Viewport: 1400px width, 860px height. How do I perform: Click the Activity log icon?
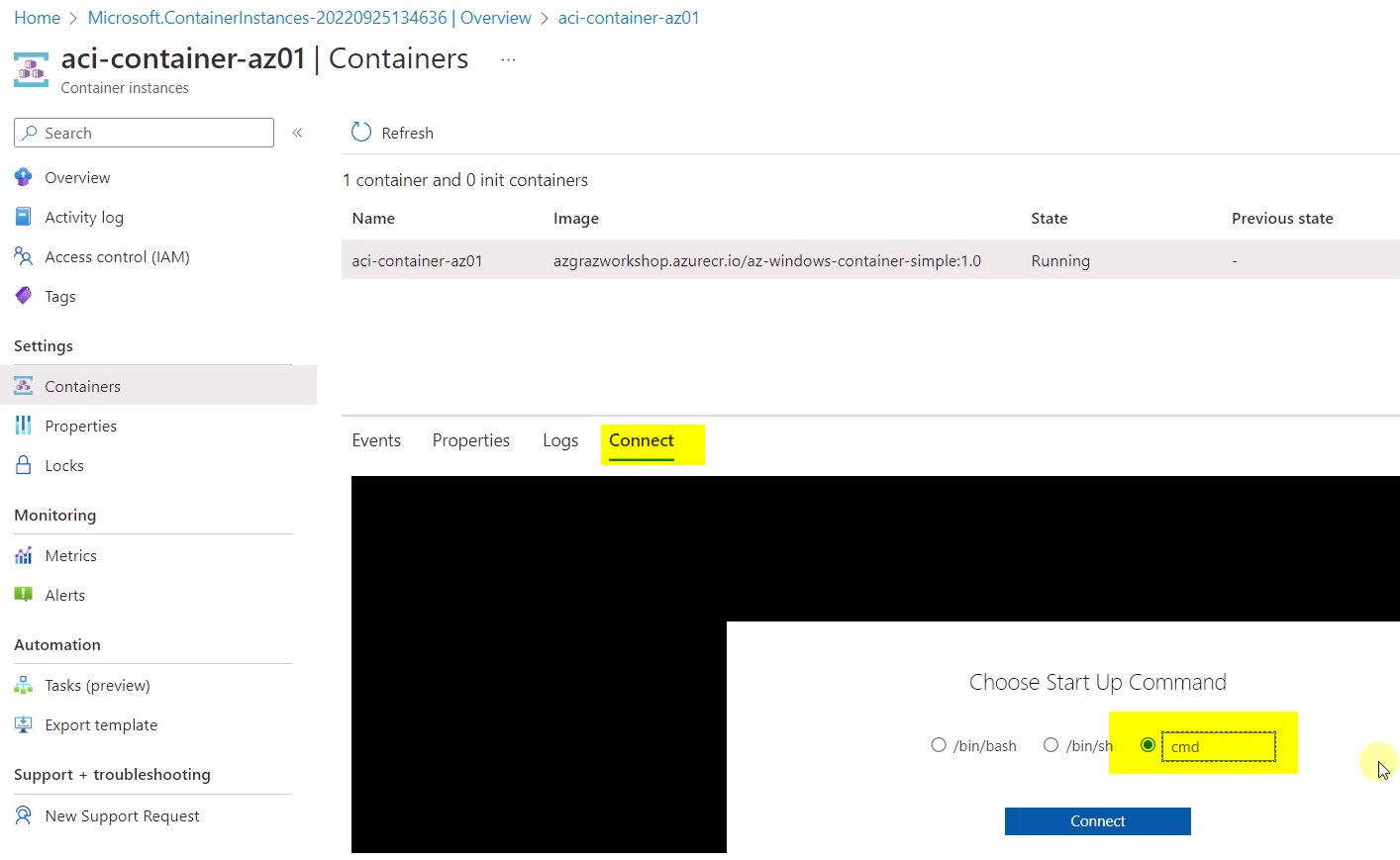(24, 217)
